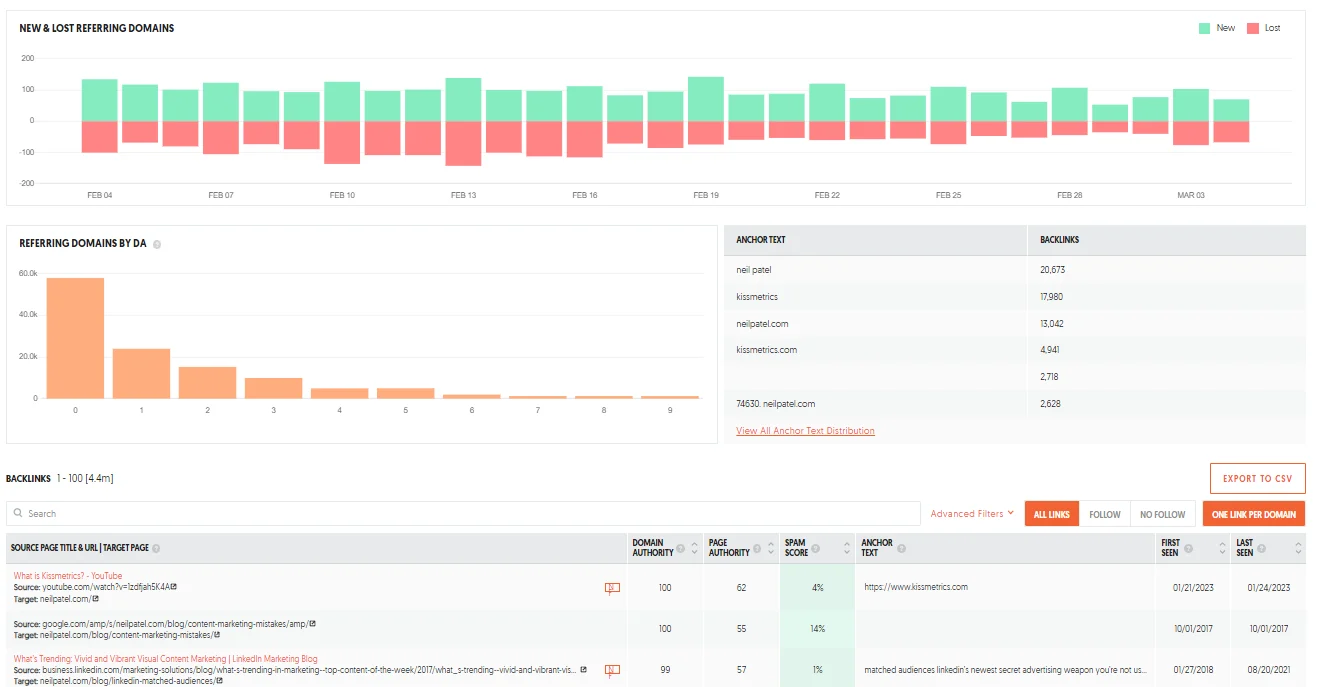Viewport: 1318px width, 687px height.
Task: Click the green New legend swatch
Action: click(1203, 27)
